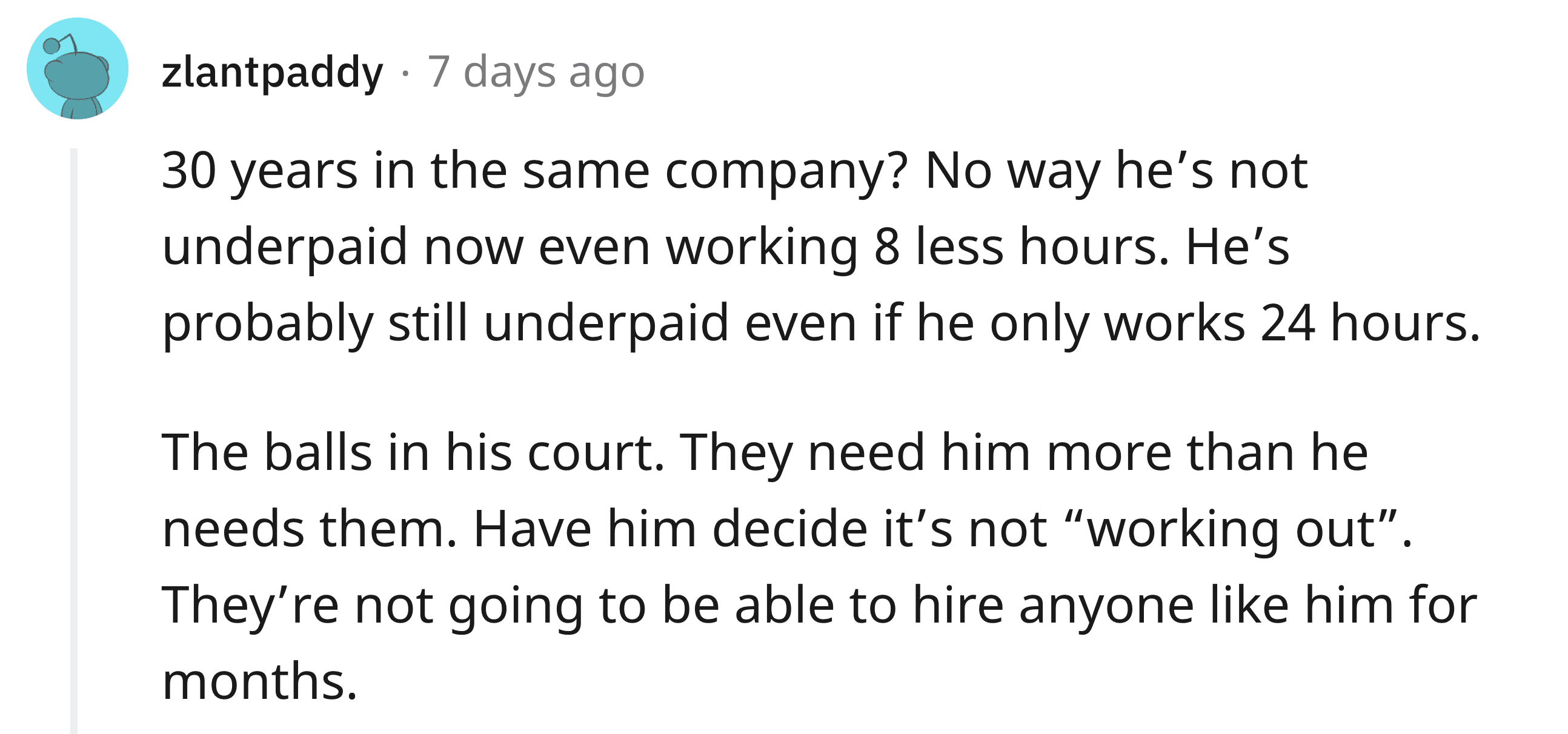Click the final word 'months.'
The height and width of the screenshot is (734, 1568).
tap(259, 681)
